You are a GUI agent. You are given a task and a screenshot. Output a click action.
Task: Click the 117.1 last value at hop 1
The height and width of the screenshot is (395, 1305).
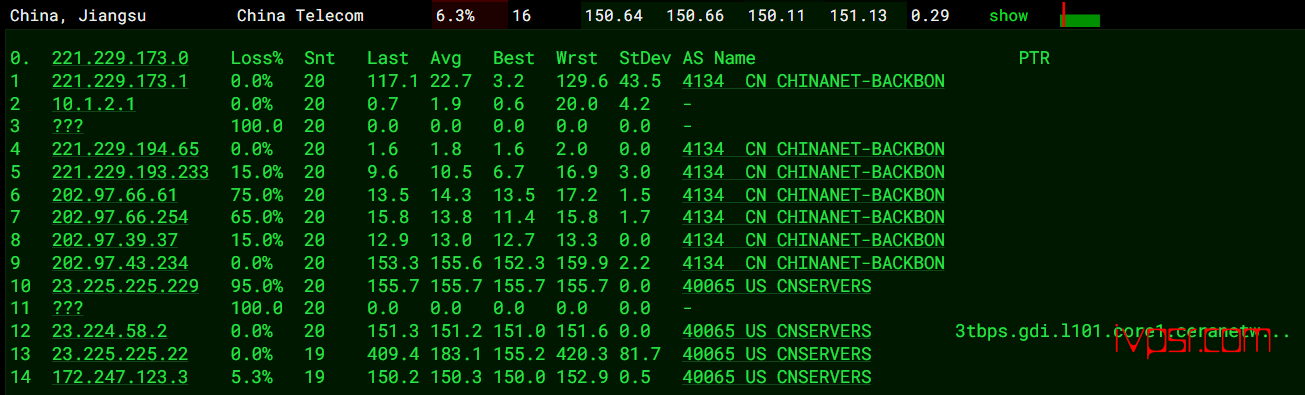pyautogui.click(x=392, y=81)
